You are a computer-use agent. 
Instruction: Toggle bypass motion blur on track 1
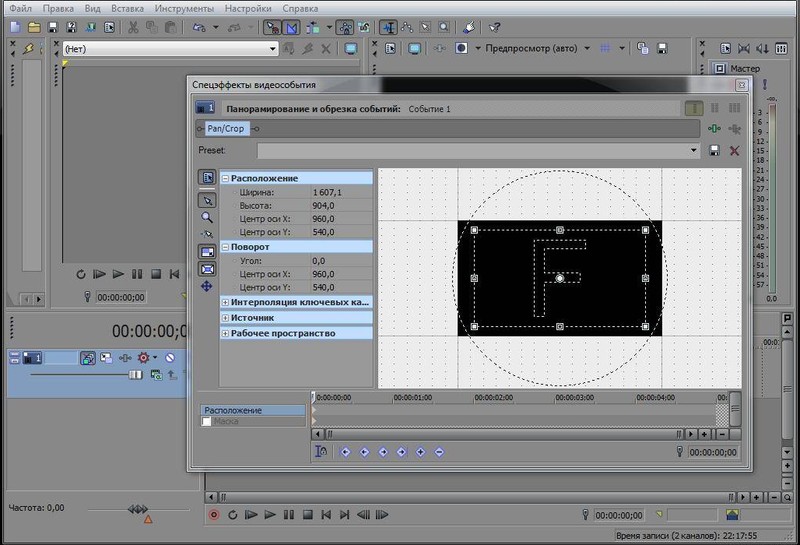[x=87, y=358]
